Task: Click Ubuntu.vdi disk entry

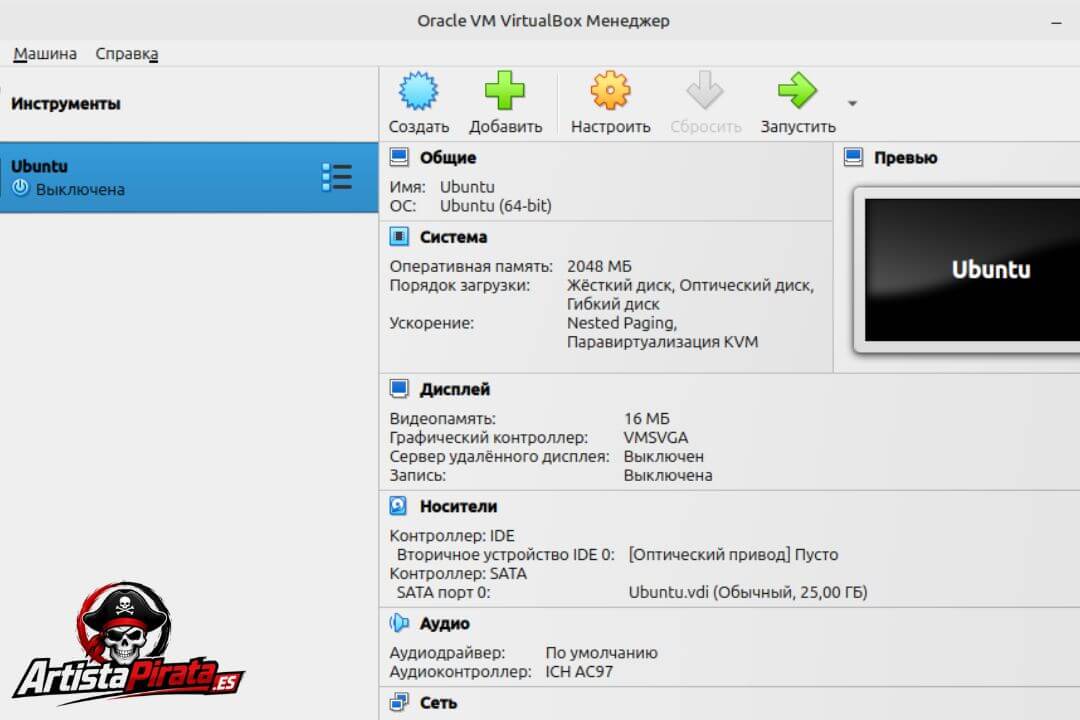Action: coord(748,593)
